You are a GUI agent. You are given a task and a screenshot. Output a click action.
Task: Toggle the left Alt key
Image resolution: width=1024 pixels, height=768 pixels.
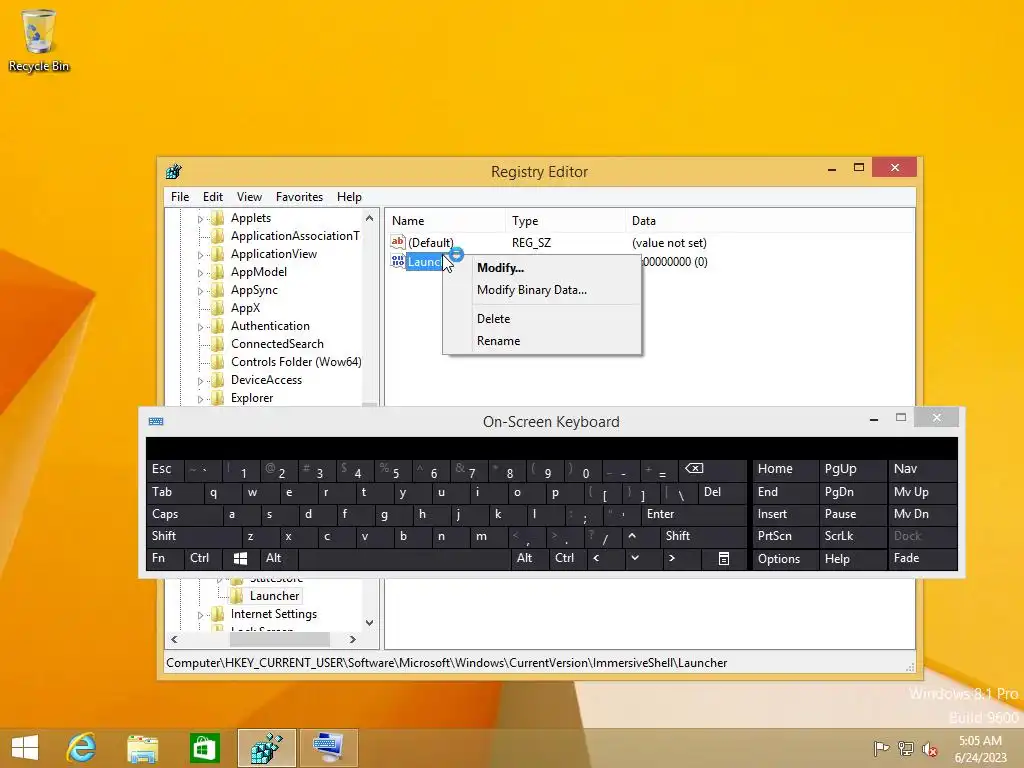(x=278, y=558)
